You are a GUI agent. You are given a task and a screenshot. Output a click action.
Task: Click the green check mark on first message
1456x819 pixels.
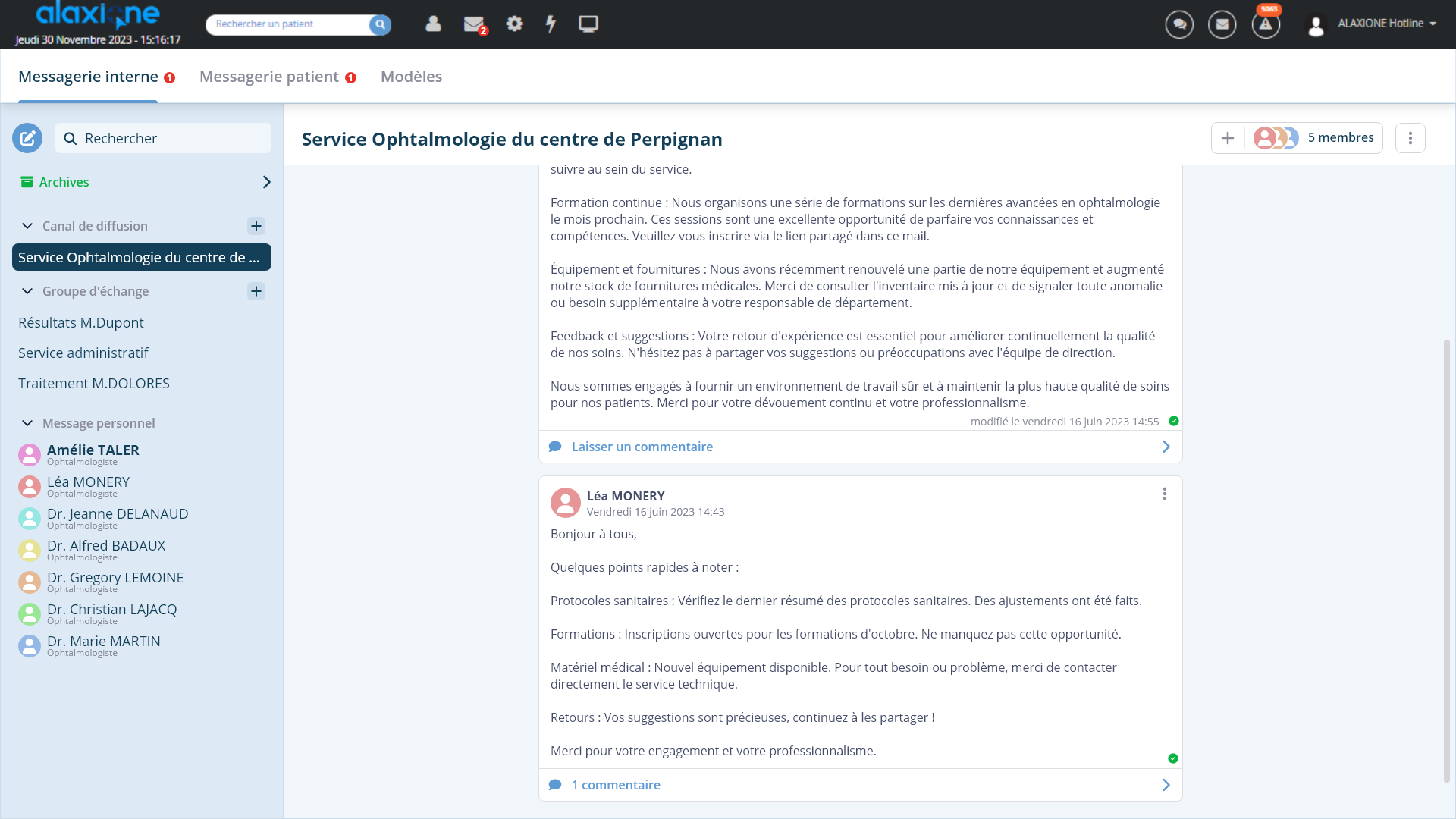point(1174,421)
